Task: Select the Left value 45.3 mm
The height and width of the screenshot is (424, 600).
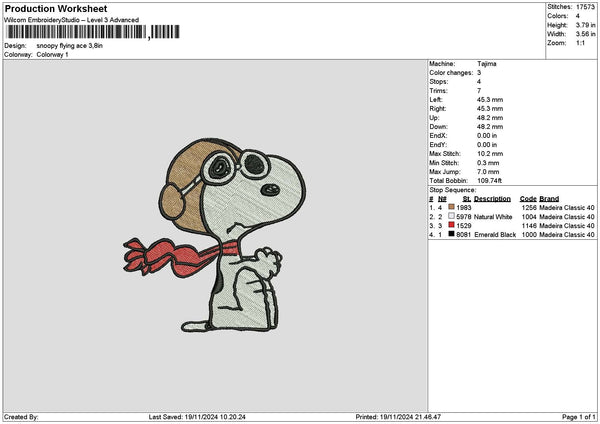Action: (490, 100)
